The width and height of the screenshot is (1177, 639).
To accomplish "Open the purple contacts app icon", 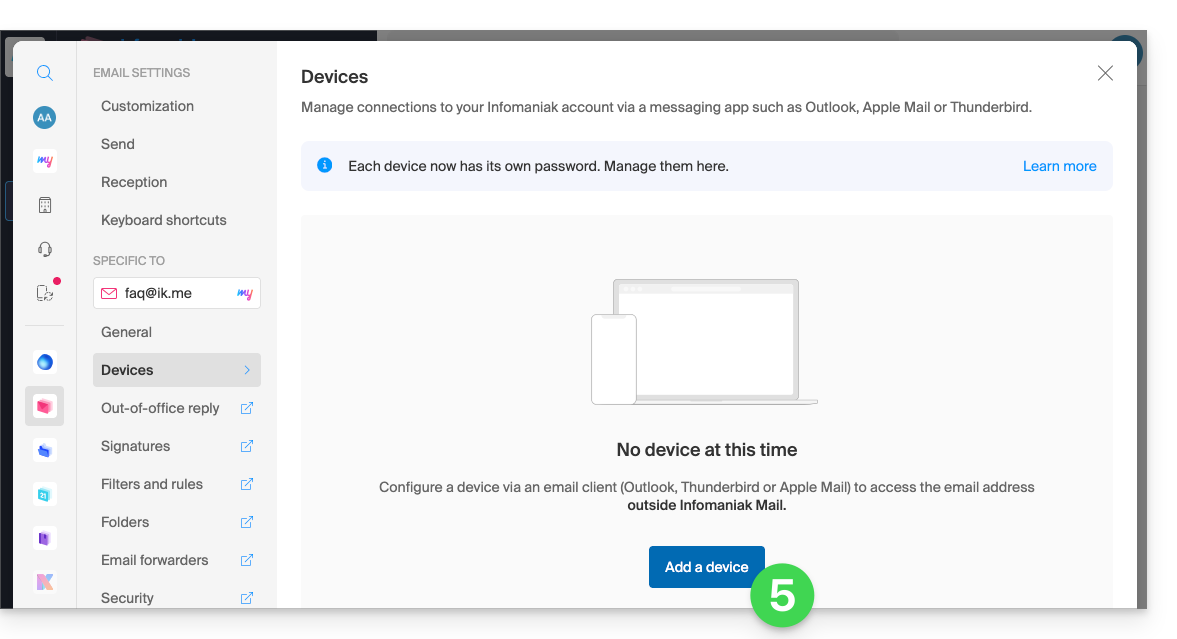I will click(45, 538).
